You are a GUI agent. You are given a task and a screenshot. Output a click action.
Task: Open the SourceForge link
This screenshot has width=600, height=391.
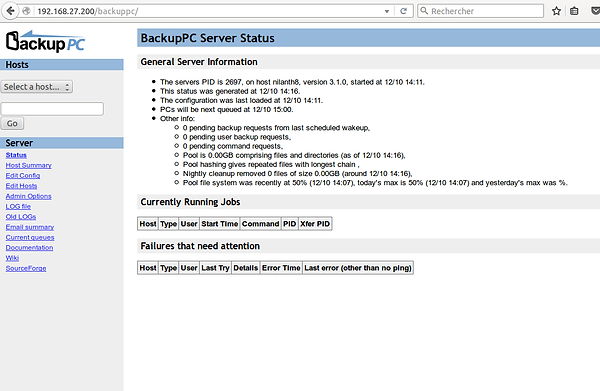tap(26, 269)
